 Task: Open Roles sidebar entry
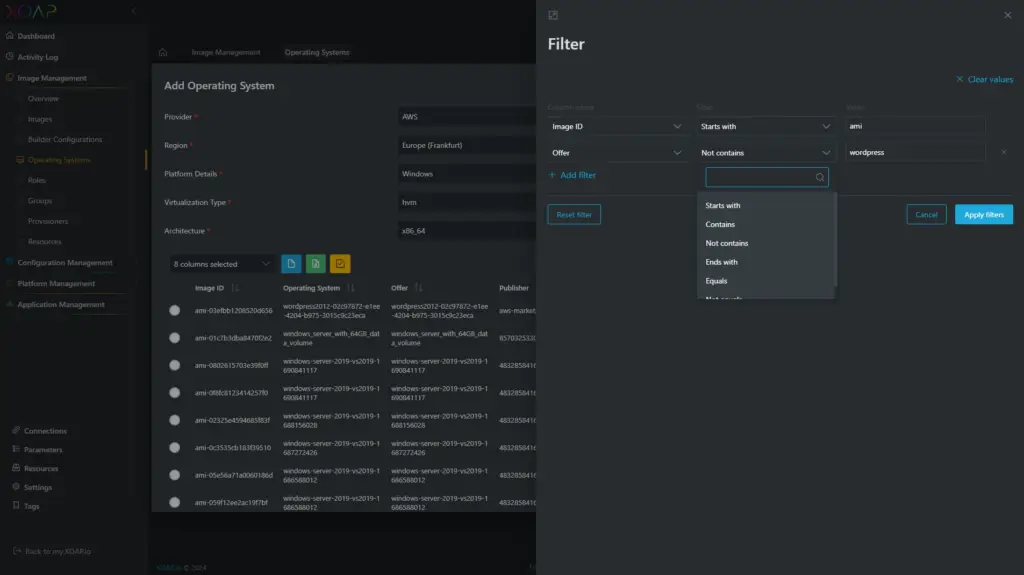37,180
